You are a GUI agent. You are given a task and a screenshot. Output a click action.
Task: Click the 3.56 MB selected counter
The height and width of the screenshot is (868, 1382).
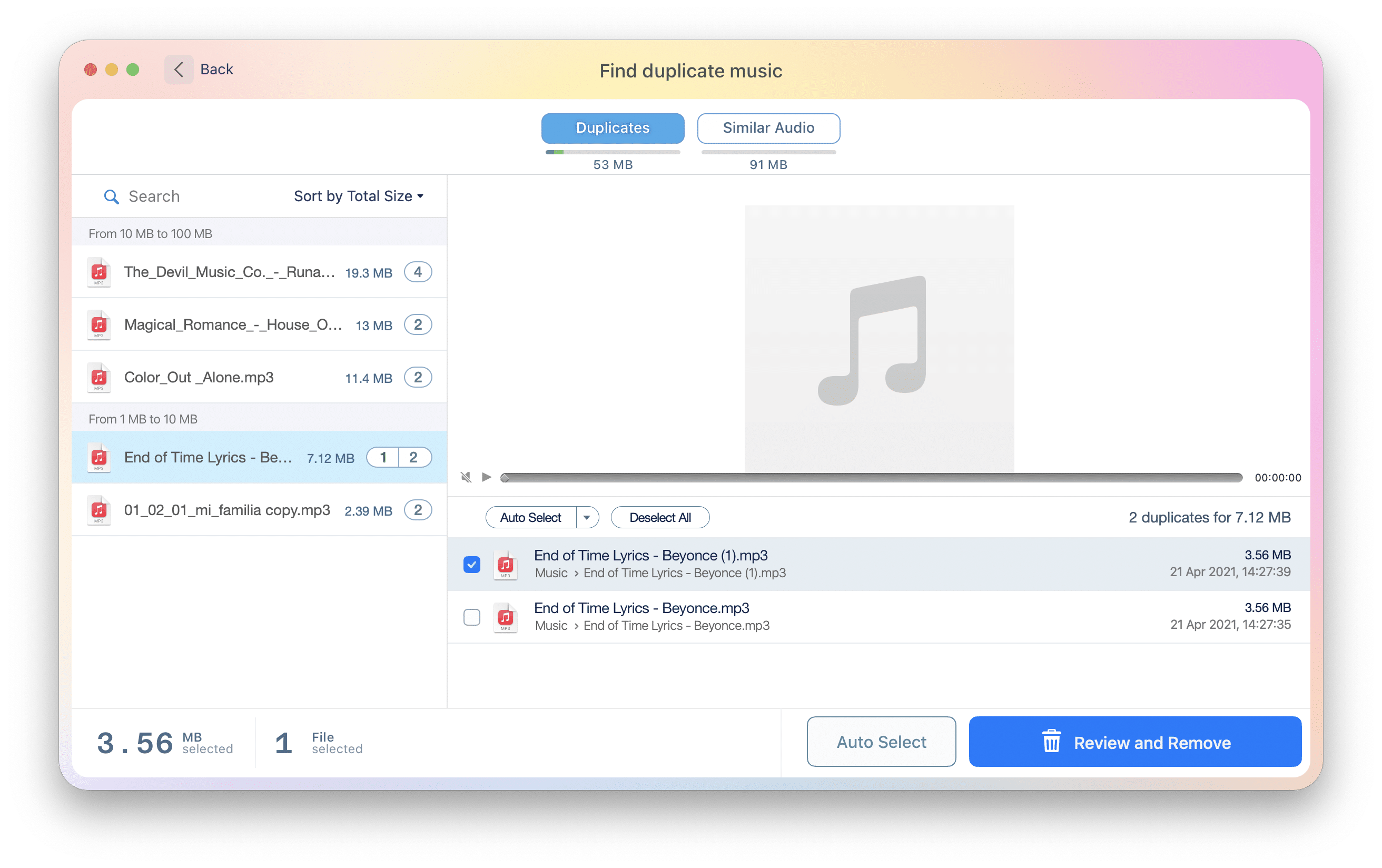coord(164,743)
